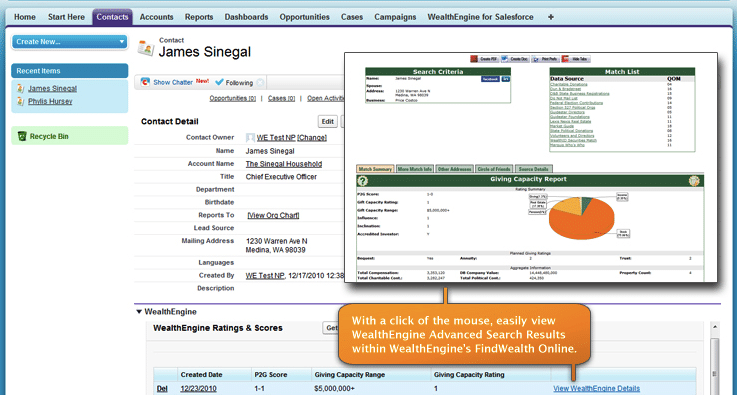Collapse the WealthEngine section triangle

139,312
